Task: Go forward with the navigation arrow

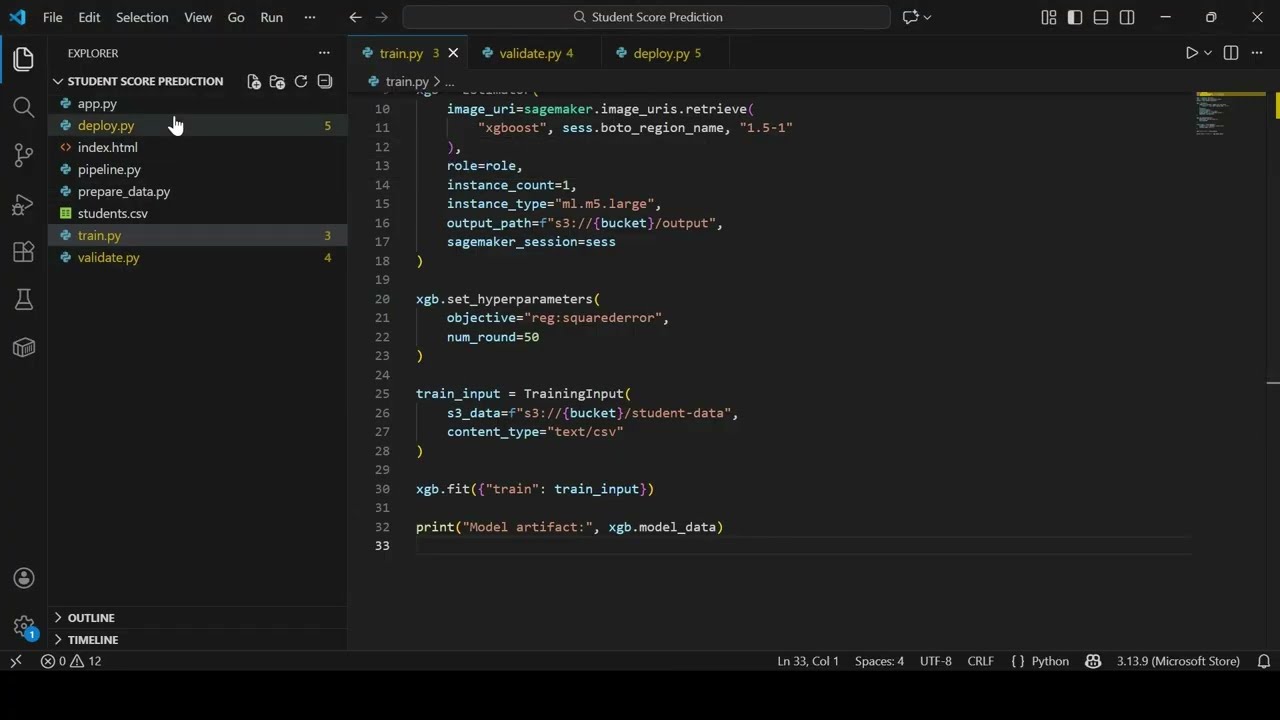Action: click(x=382, y=17)
